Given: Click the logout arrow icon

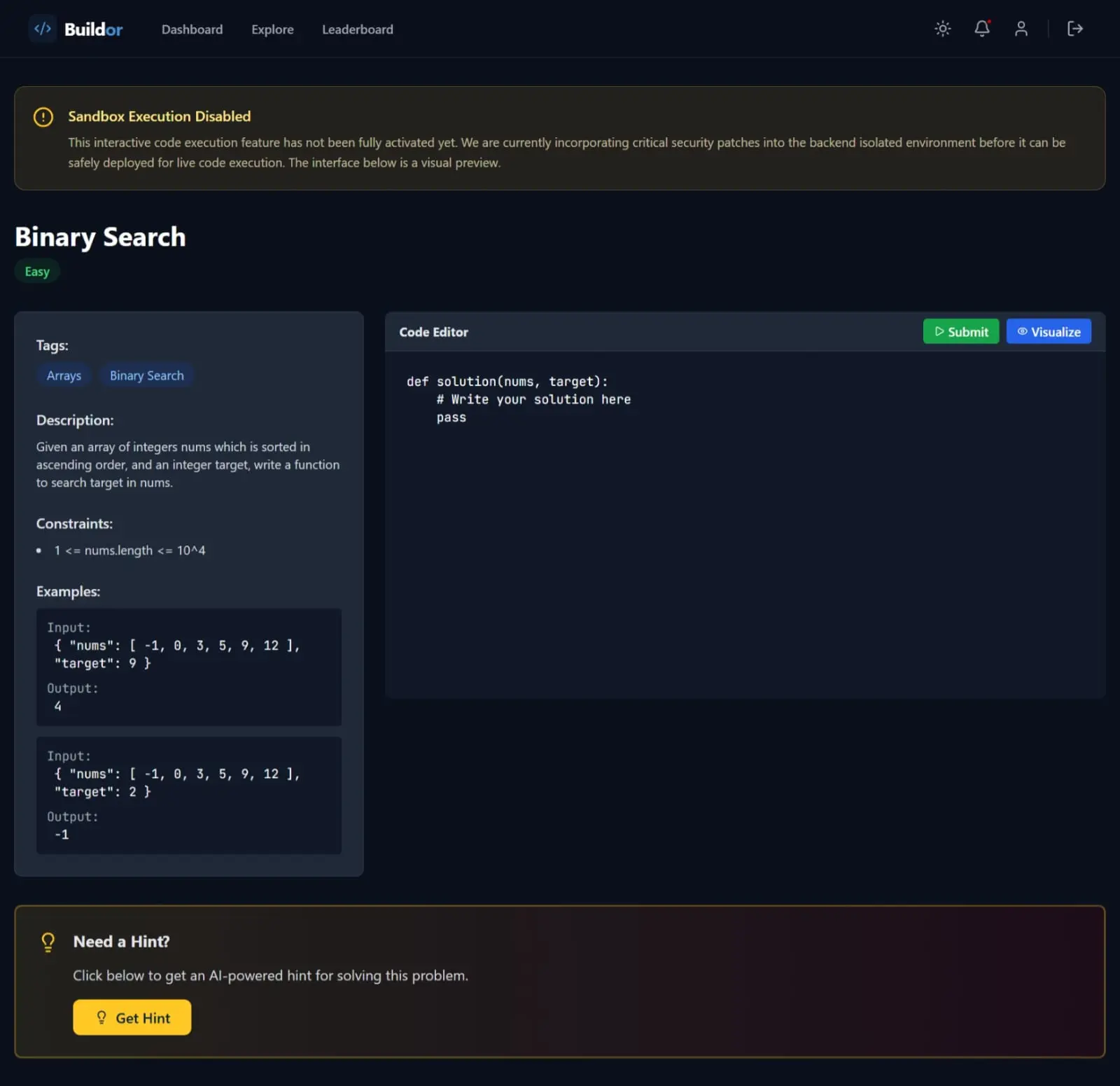Looking at the screenshot, I should tap(1074, 29).
